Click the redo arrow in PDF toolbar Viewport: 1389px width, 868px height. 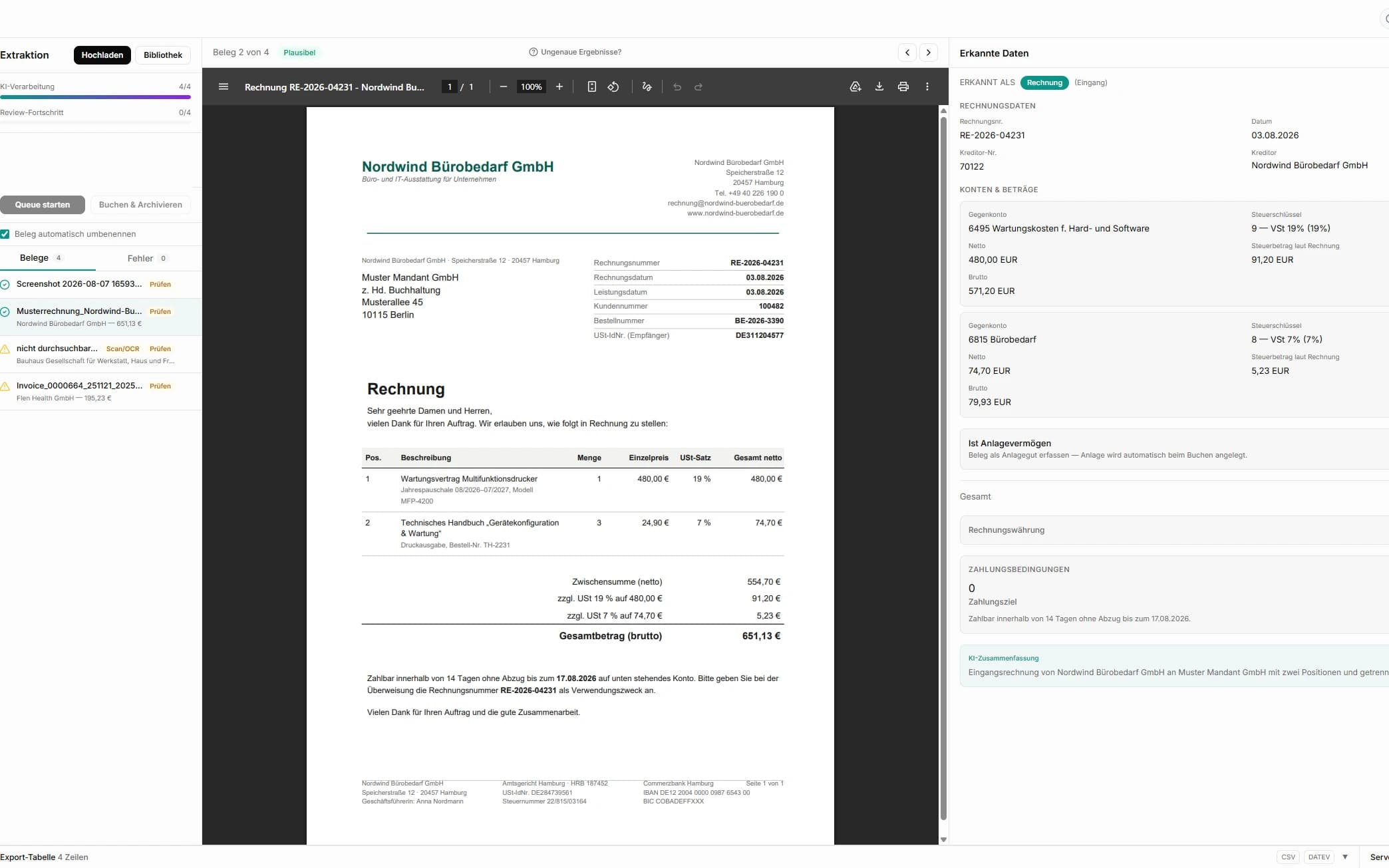coord(698,86)
